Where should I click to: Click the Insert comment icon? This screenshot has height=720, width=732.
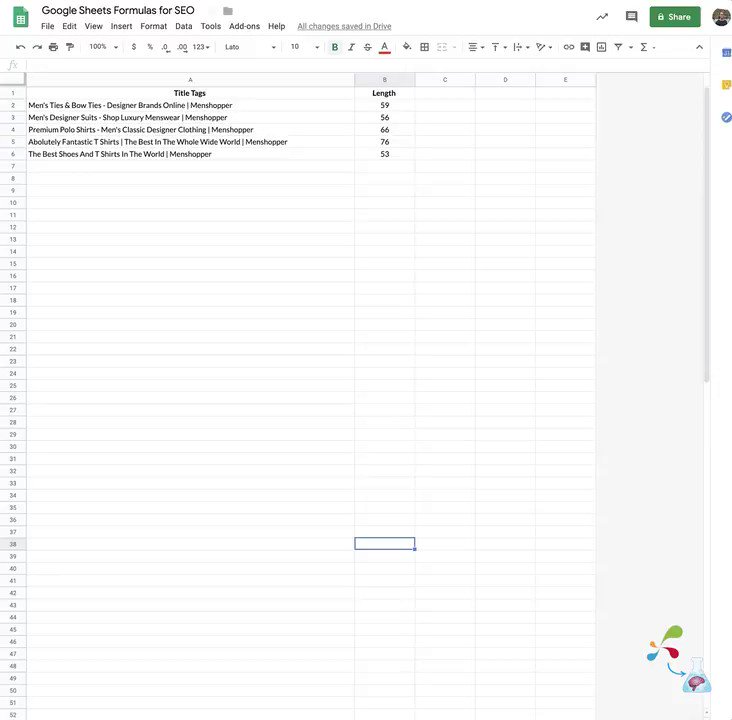coord(585,47)
